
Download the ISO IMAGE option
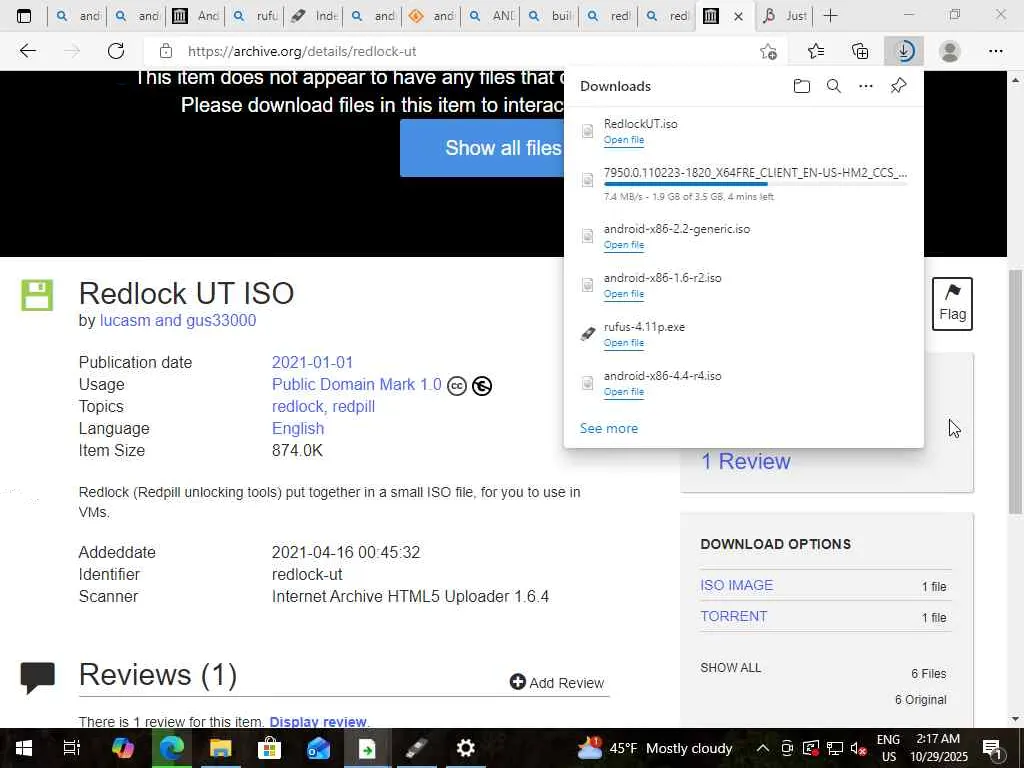coord(737,585)
